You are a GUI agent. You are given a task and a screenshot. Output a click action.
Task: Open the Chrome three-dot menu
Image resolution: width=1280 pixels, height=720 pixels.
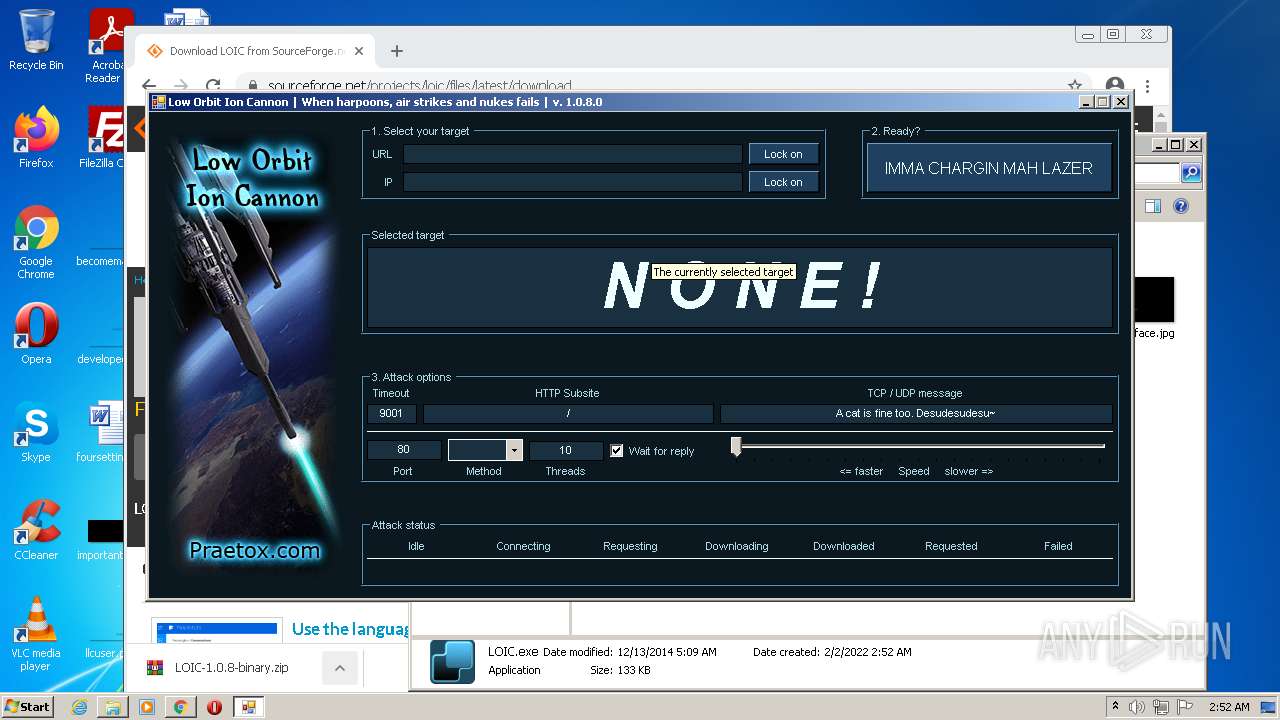coord(1148,86)
